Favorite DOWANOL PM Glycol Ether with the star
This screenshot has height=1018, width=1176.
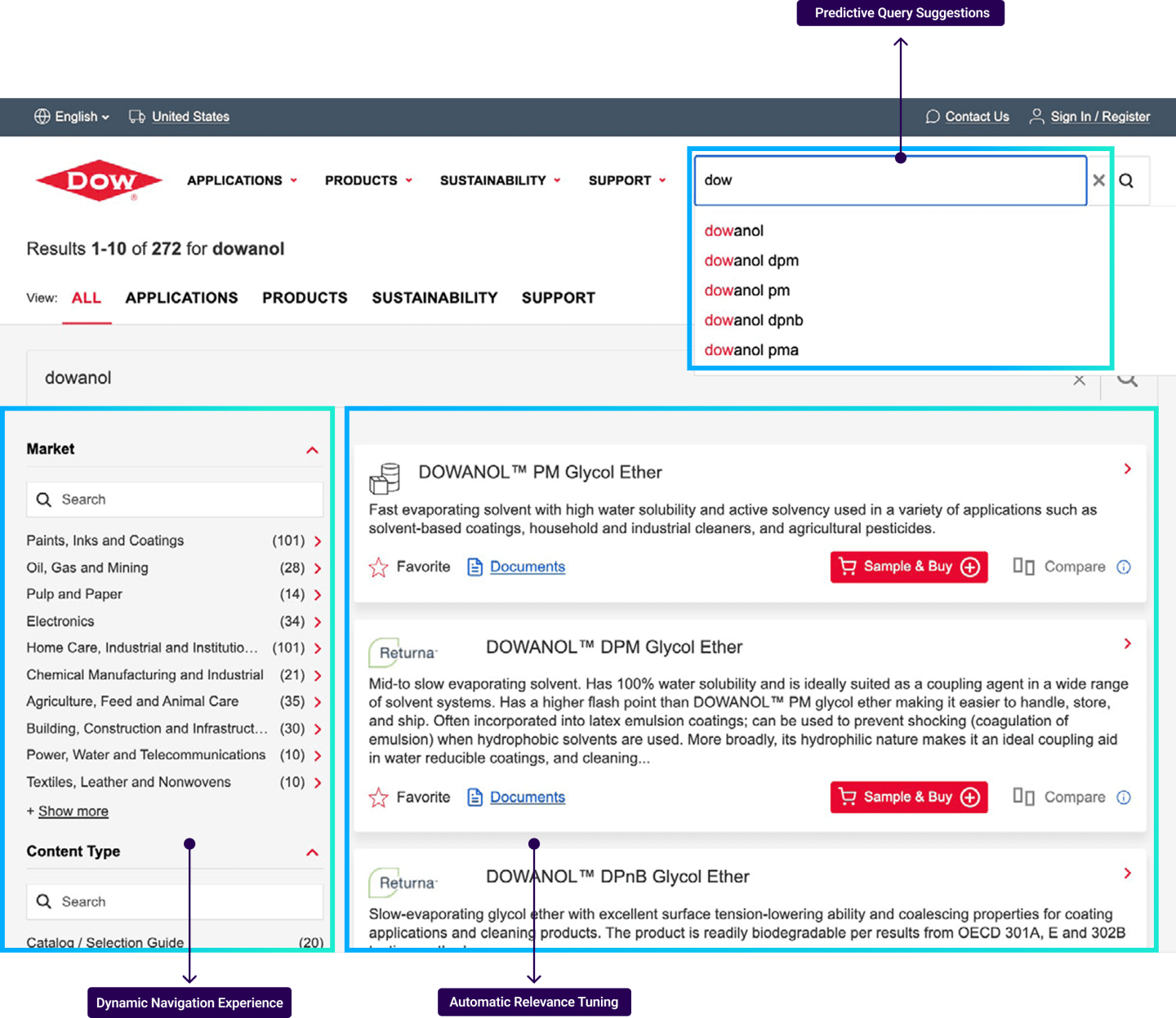tap(378, 567)
